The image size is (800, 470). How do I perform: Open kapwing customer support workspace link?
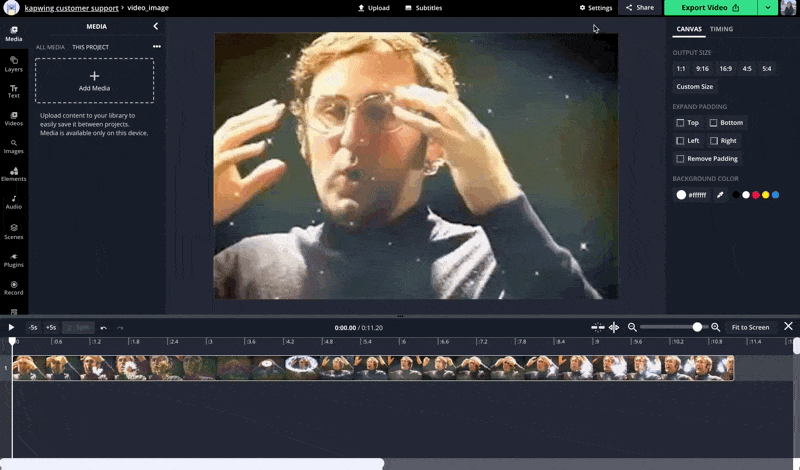pos(71,8)
